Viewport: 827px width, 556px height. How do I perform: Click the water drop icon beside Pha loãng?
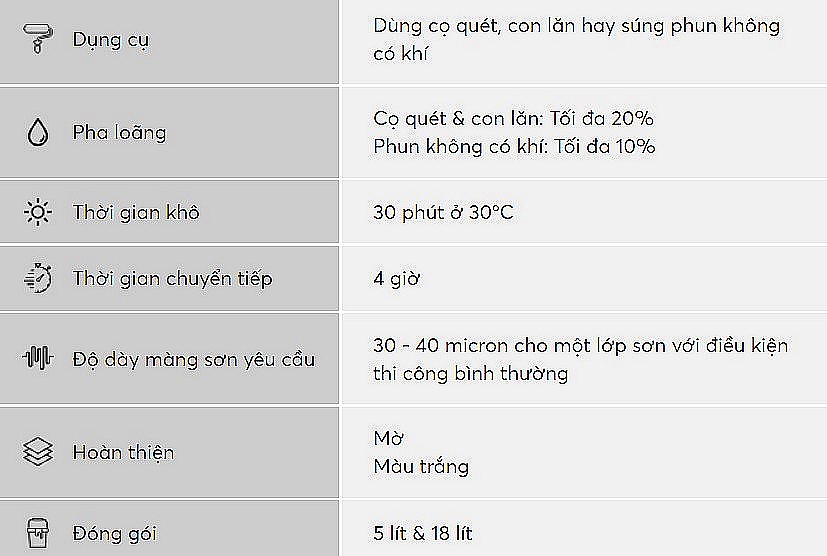pyautogui.click(x=37, y=132)
